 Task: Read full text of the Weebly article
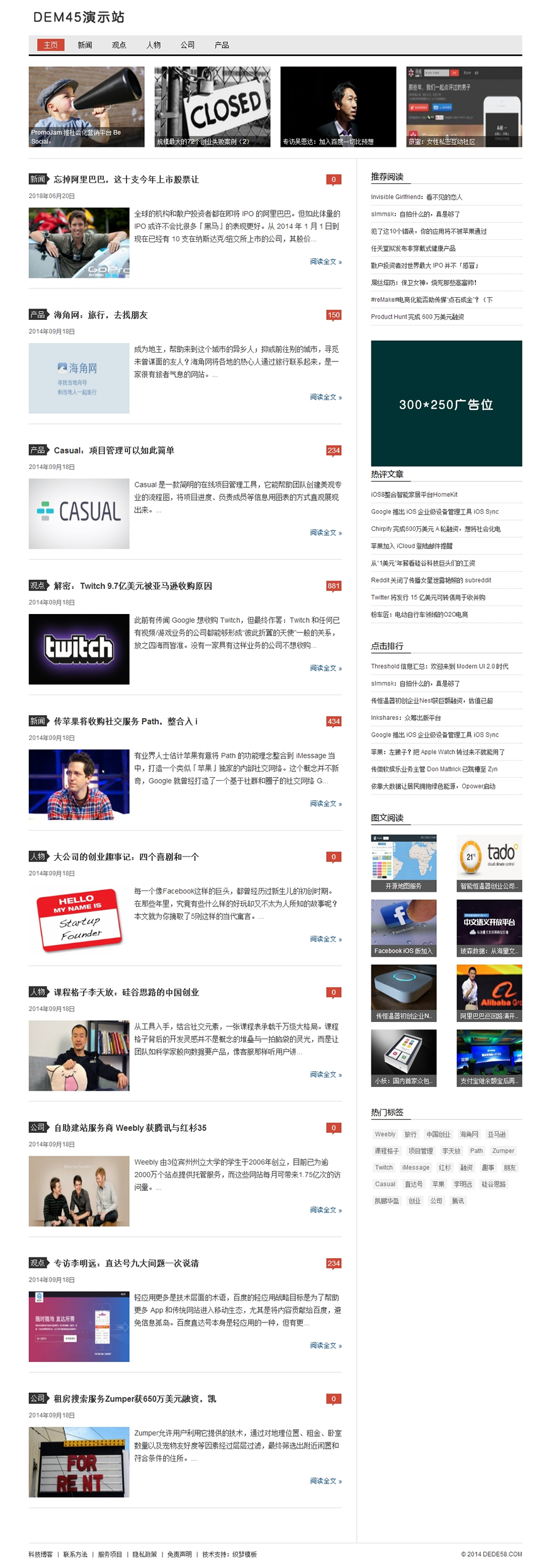click(325, 1210)
